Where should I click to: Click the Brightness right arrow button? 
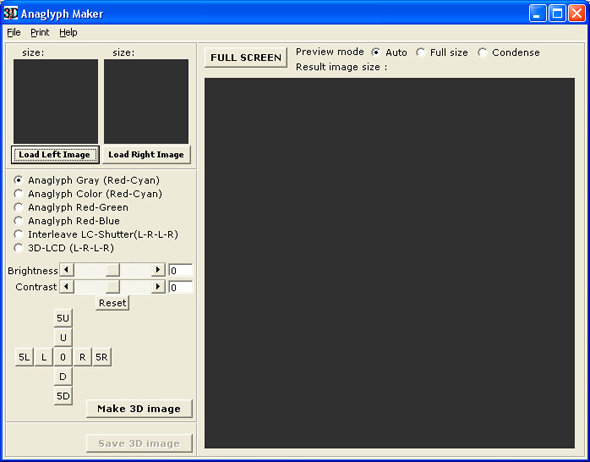pos(158,270)
